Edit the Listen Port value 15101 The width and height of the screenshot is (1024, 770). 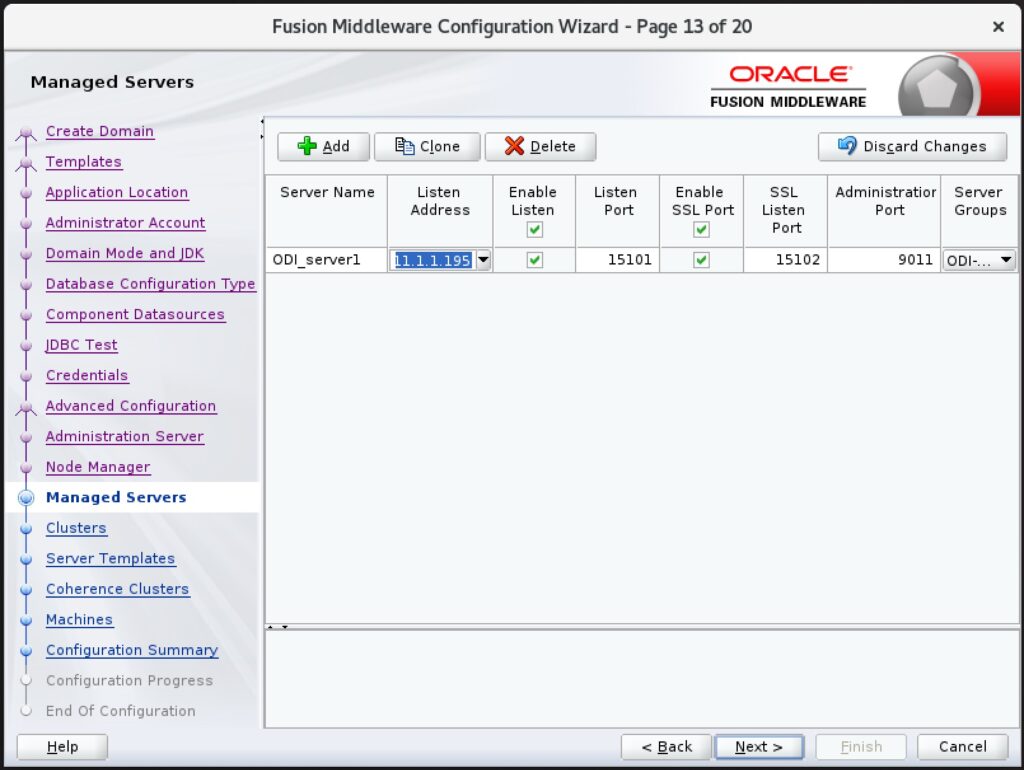[x=617, y=260]
